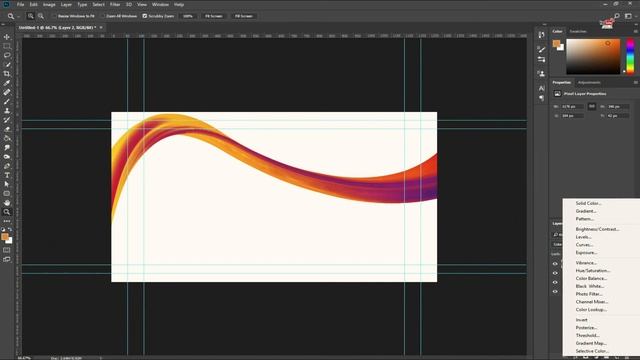The image size is (640, 360).
Task: Select the Hand tool
Action: [7, 203]
